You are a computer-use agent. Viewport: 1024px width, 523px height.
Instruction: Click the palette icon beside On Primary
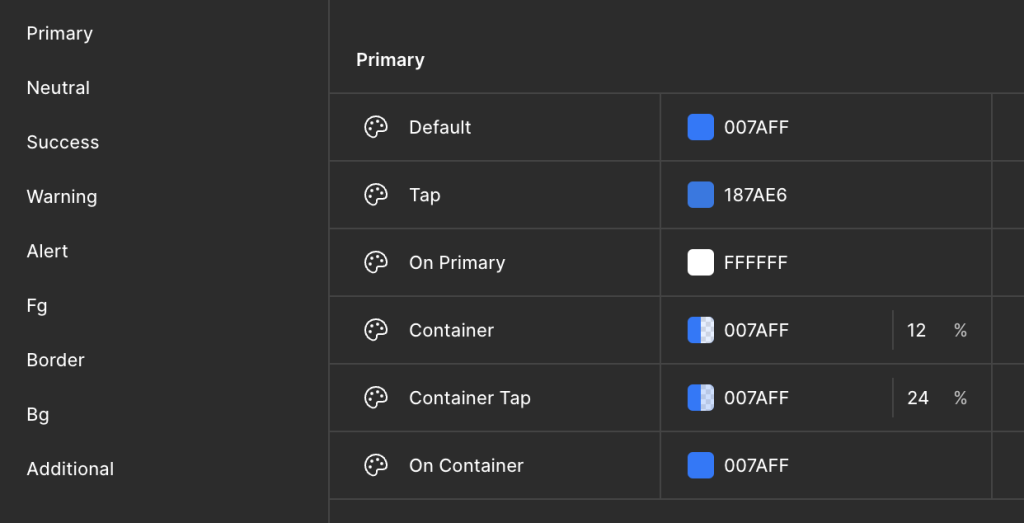(376, 263)
